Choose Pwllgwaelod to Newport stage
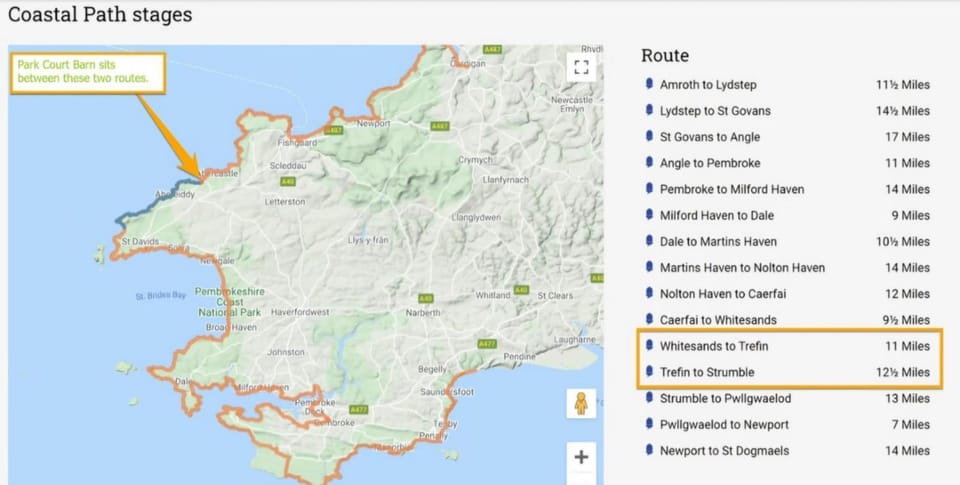Image resolution: width=960 pixels, height=485 pixels. point(724,425)
